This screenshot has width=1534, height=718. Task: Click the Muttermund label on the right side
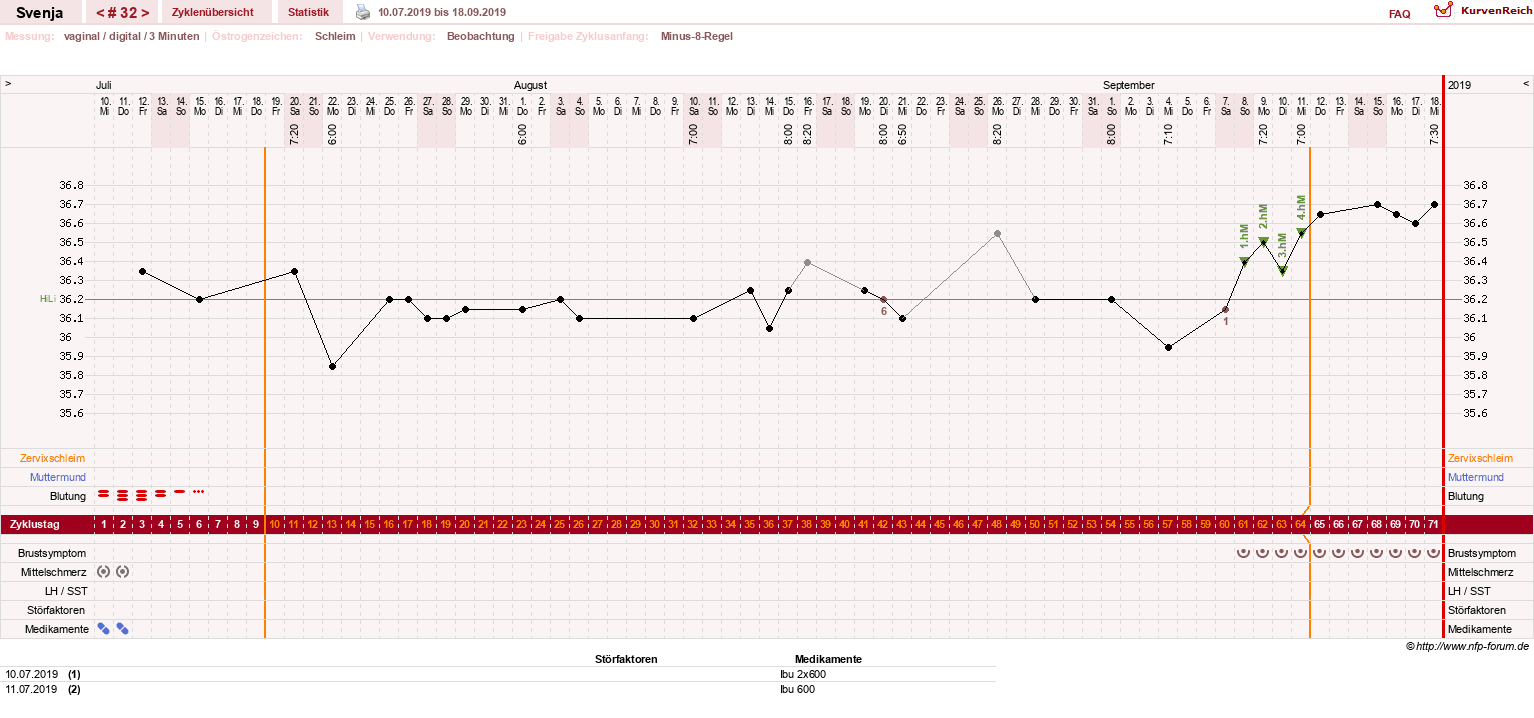(1475, 477)
